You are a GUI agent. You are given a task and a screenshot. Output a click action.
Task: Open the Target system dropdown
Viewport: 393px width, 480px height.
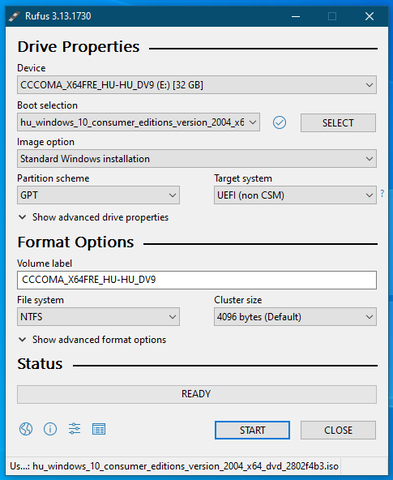click(x=295, y=195)
